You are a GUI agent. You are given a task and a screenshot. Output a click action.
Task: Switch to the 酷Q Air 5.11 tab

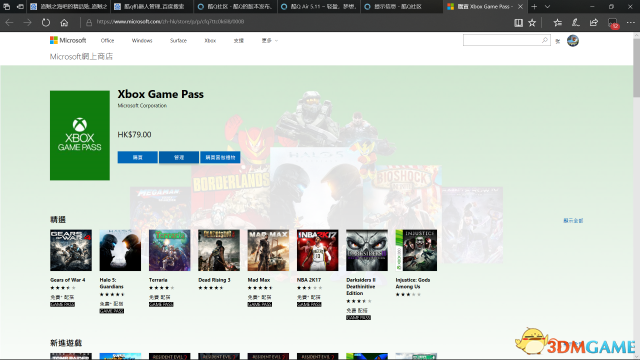click(x=319, y=7)
